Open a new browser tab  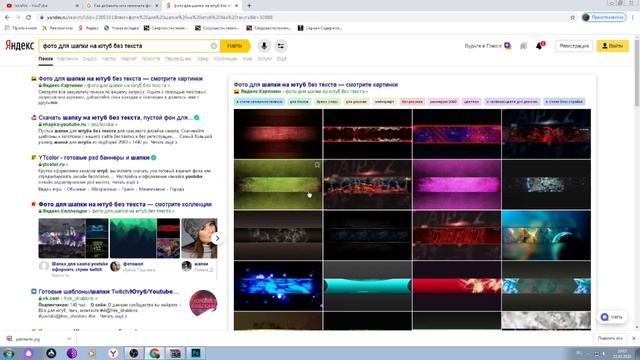pyautogui.click(x=249, y=6)
